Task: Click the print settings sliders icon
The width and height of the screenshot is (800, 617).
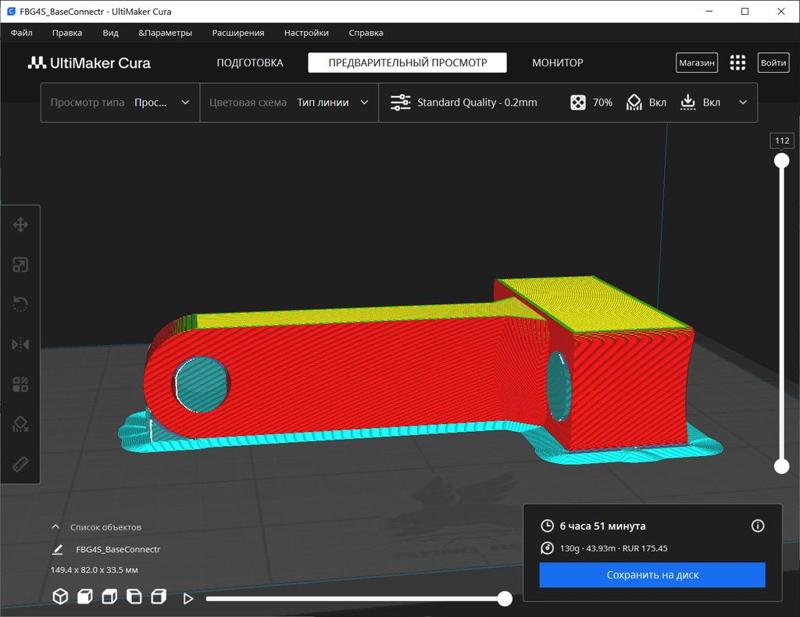Action: pyautogui.click(x=401, y=103)
